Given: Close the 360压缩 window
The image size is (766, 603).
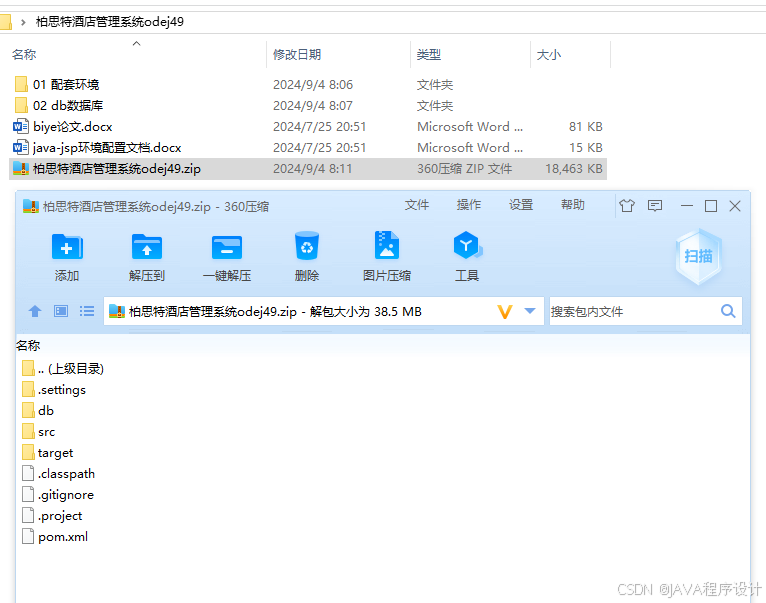Looking at the screenshot, I should point(735,206).
